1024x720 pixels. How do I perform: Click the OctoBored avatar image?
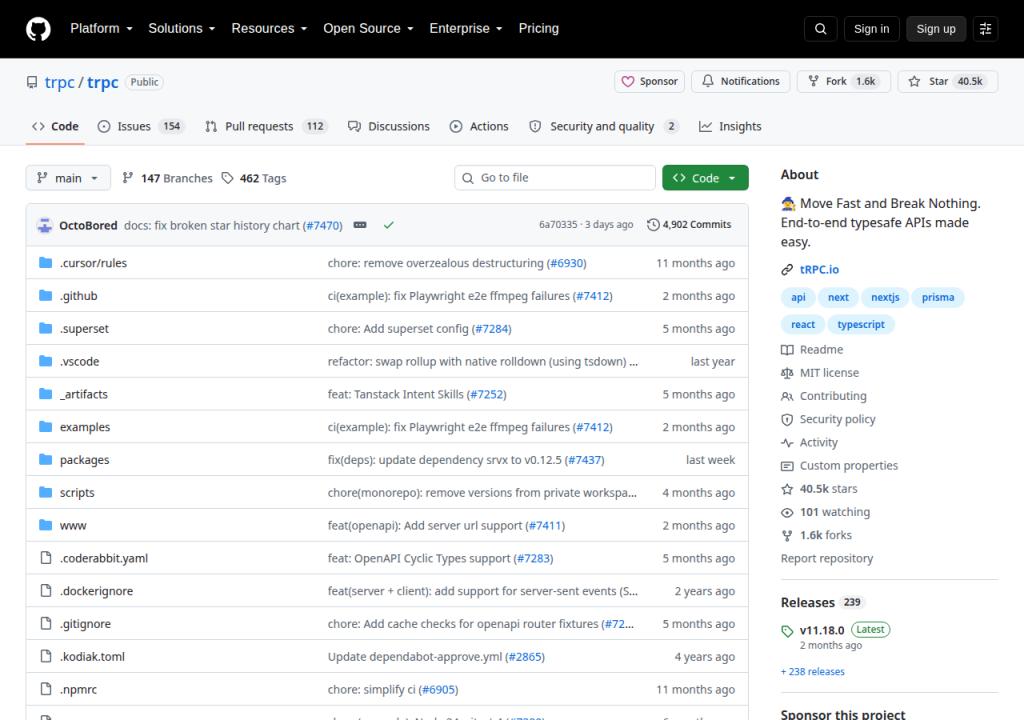point(44,225)
